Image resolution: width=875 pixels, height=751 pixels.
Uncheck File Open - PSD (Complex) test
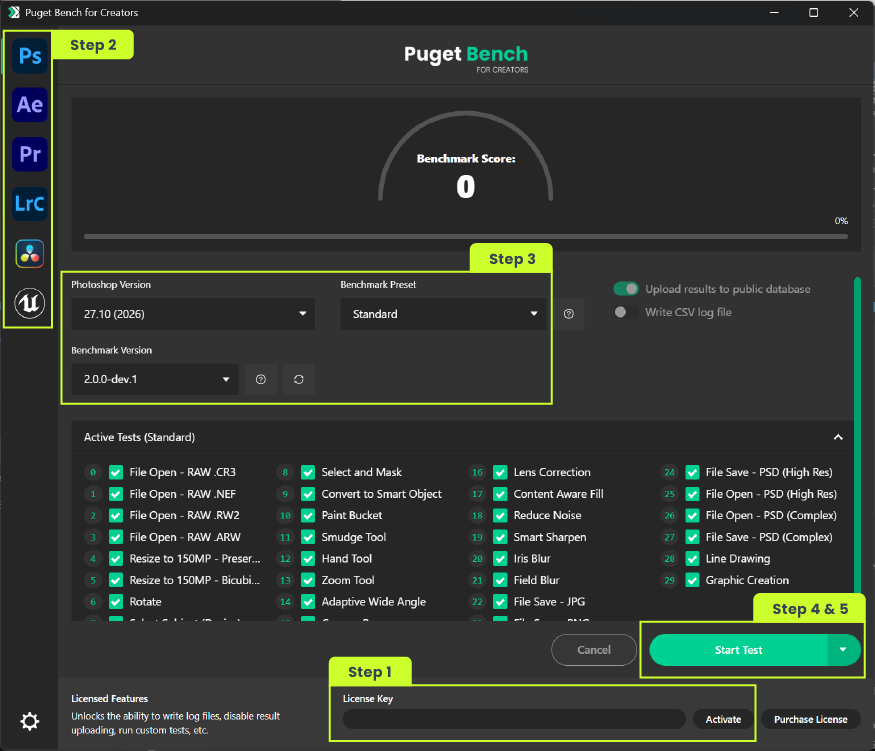[x=693, y=516]
